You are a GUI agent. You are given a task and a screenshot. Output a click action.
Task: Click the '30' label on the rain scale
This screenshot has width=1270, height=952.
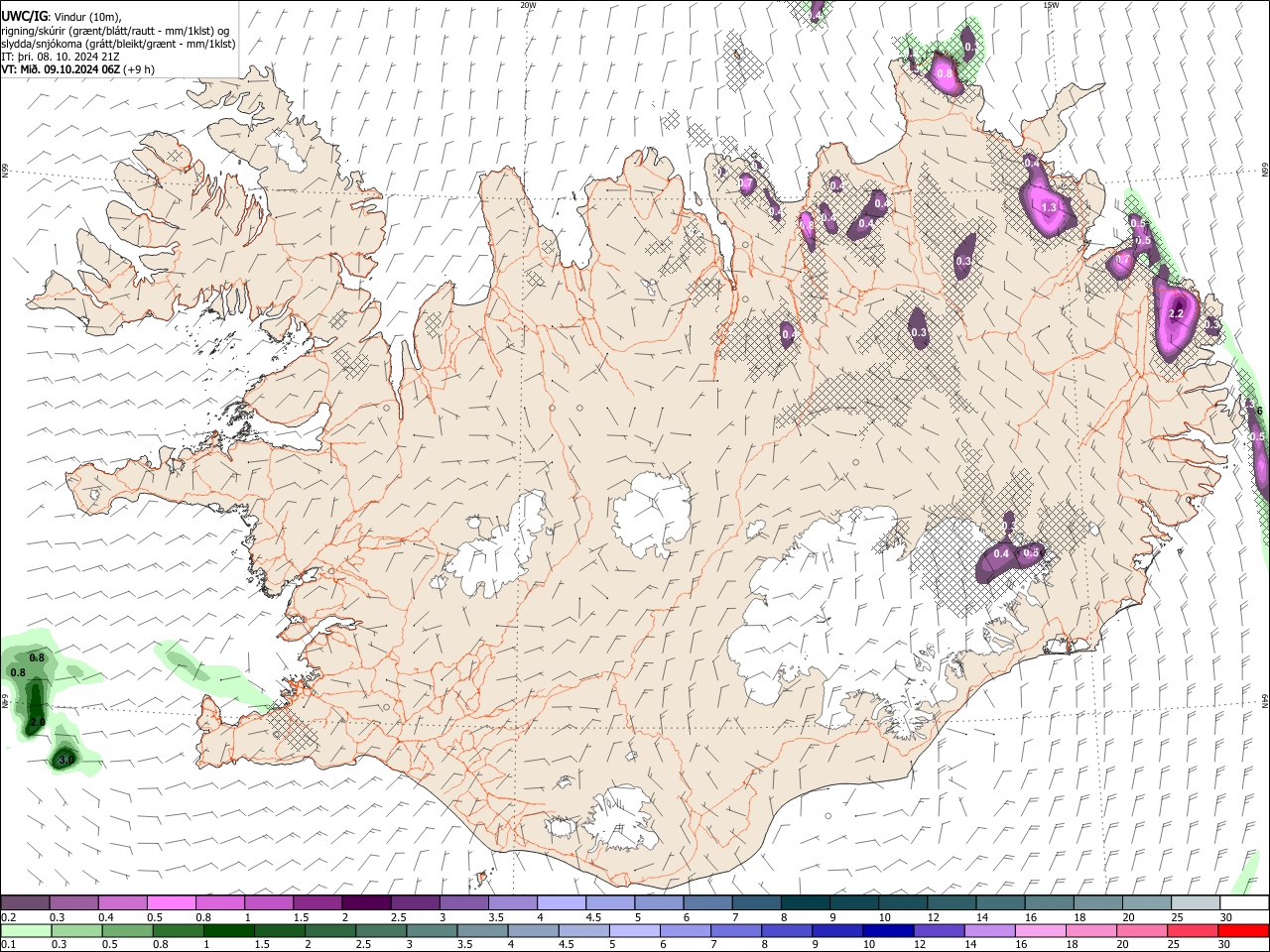point(1225,944)
